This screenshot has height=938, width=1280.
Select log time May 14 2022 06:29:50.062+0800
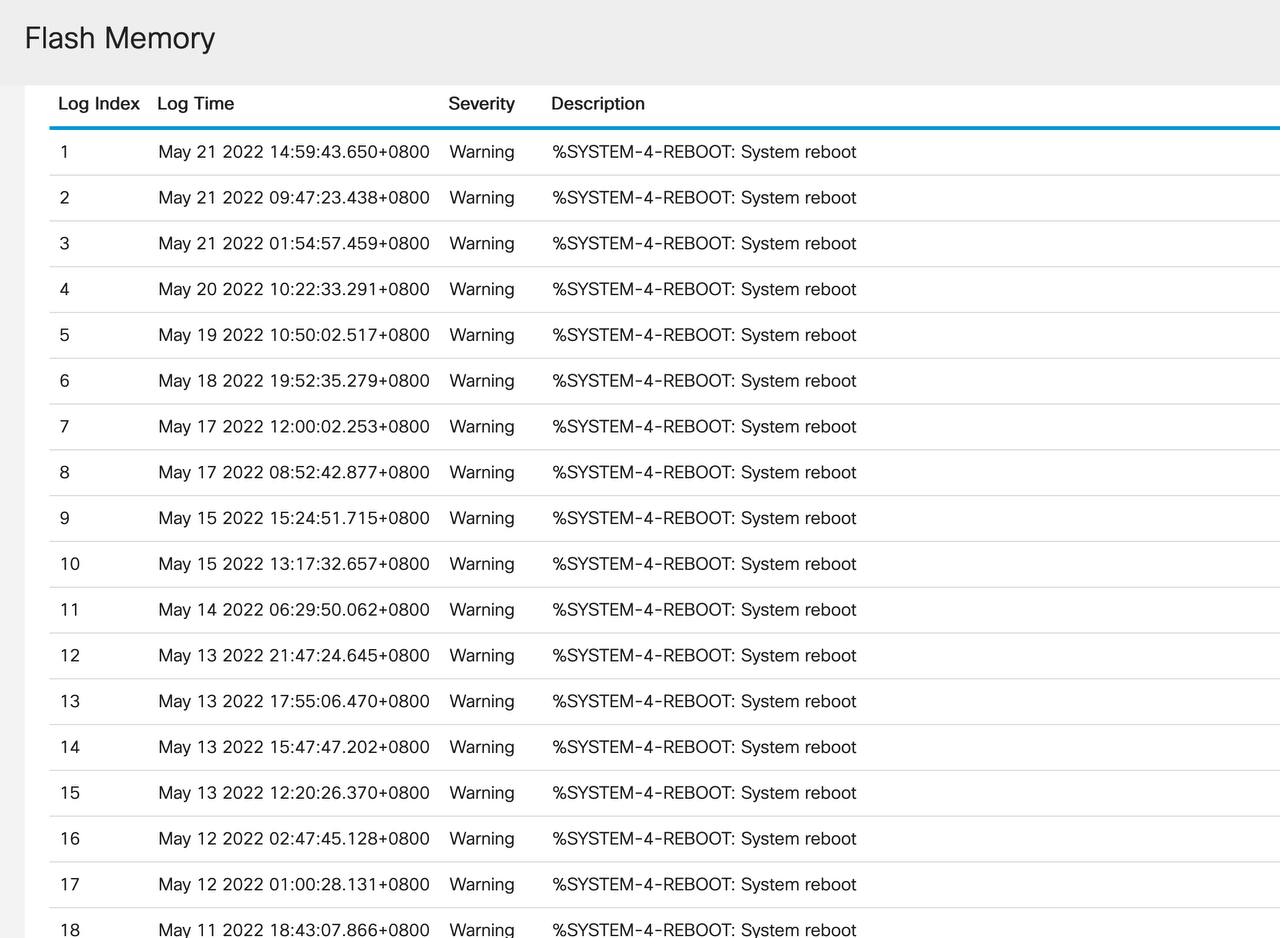click(294, 610)
